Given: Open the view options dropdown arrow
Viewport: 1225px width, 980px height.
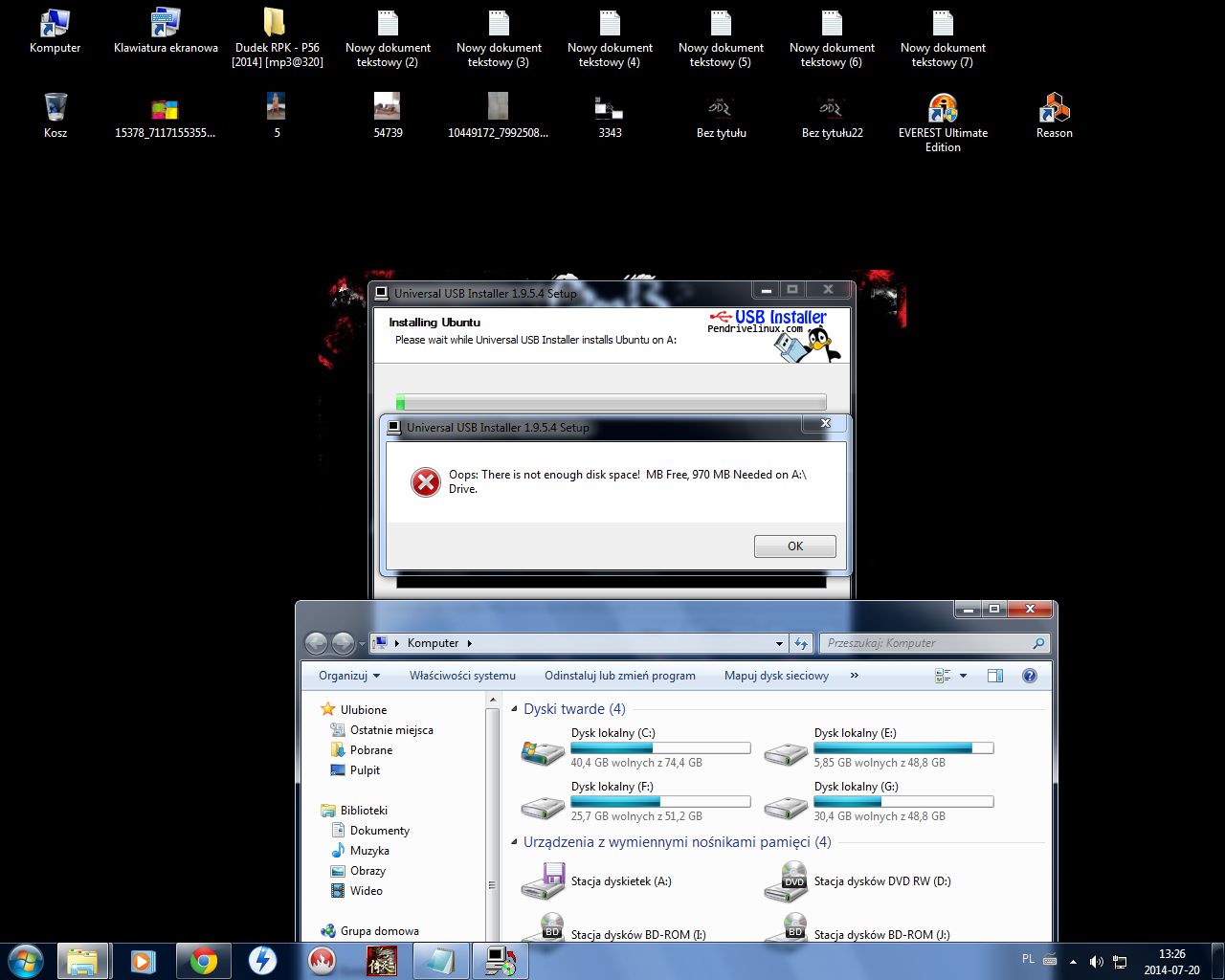Looking at the screenshot, I should pyautogui.click(x=963, y=676).
